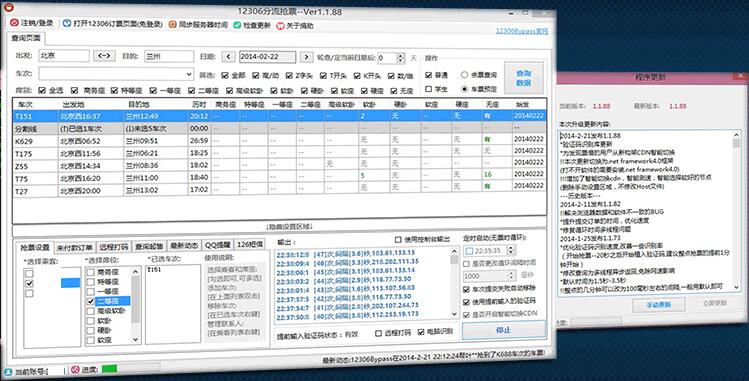
Task: Select the 余票查询 radio option
Action: (x=464, y=74)
